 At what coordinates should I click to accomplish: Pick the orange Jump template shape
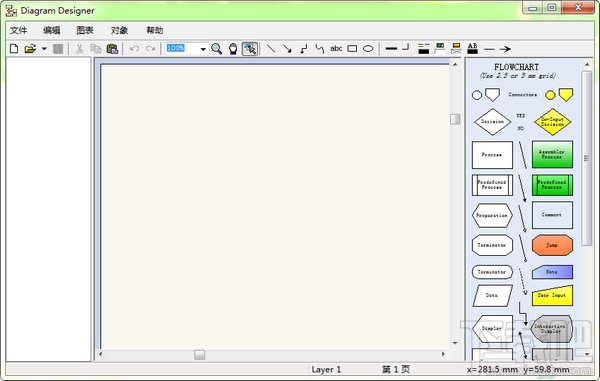[552, 245]
